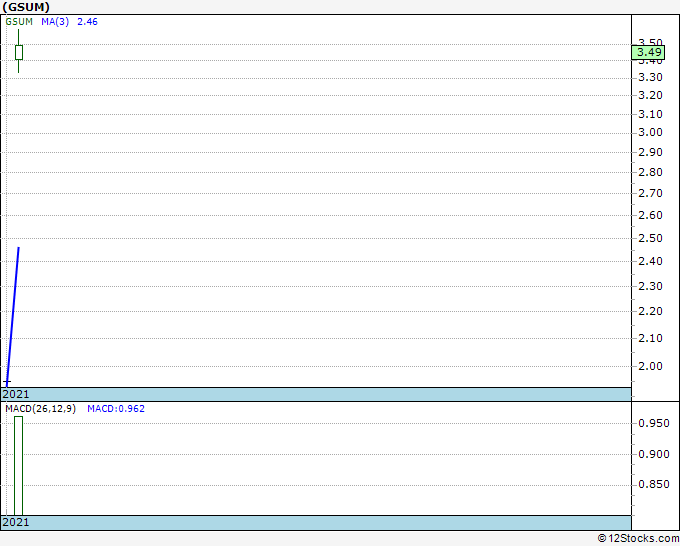The width and height of the screenshot is (680, 546).
Task: Open the 12Stocks.com copyright link
Action: (638, 539)
